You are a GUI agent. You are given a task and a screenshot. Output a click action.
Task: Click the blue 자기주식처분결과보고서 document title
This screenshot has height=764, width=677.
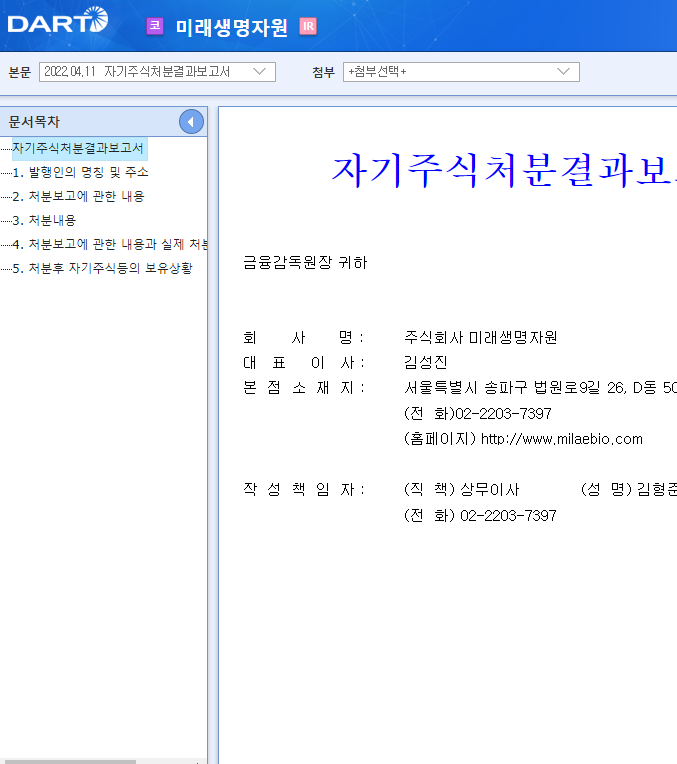504,170
